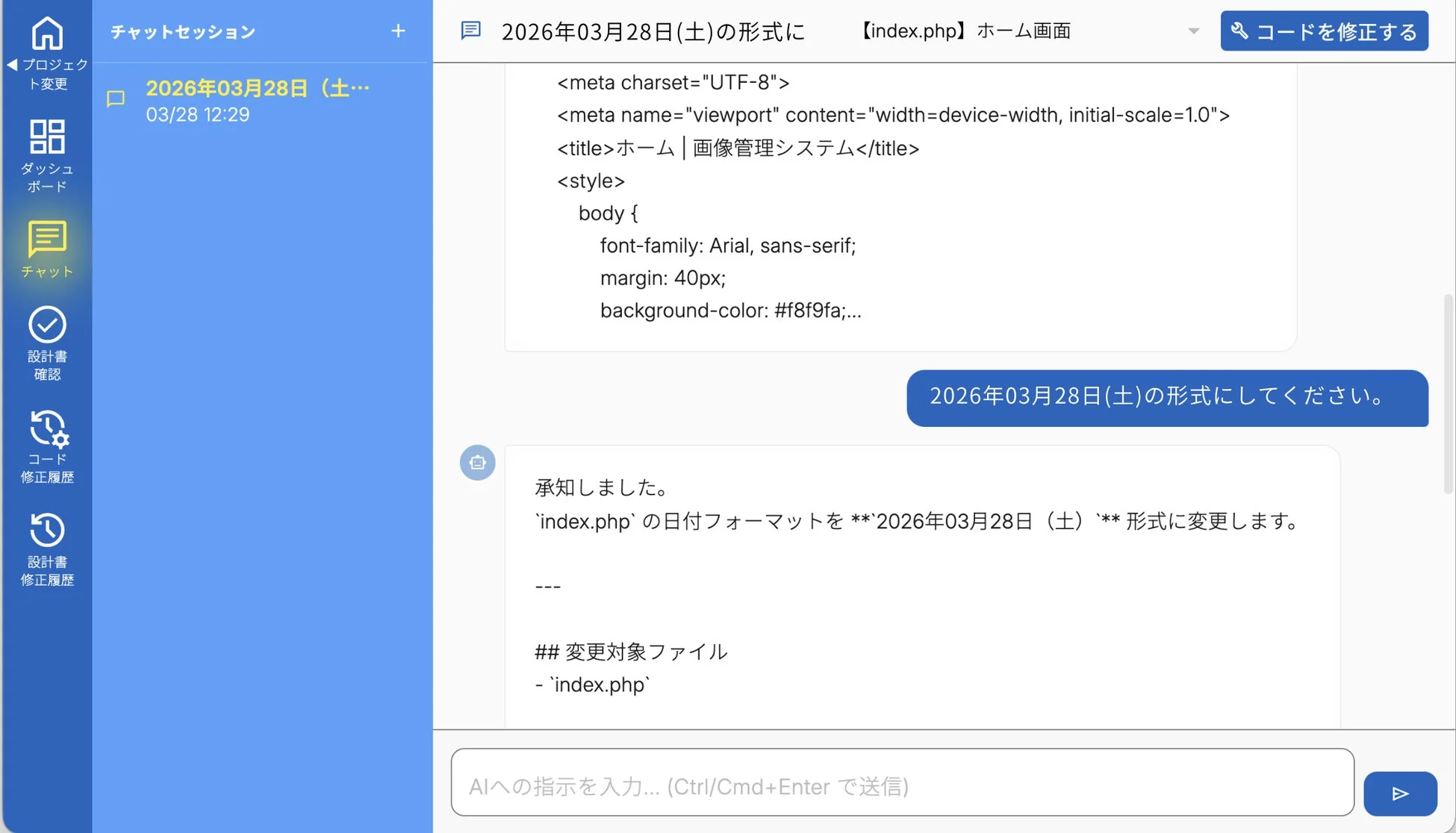Open the file selector dropdown arrow
Image resolution: width=1456 pixels, height=833 pixels.
[x=1194, y=31]
